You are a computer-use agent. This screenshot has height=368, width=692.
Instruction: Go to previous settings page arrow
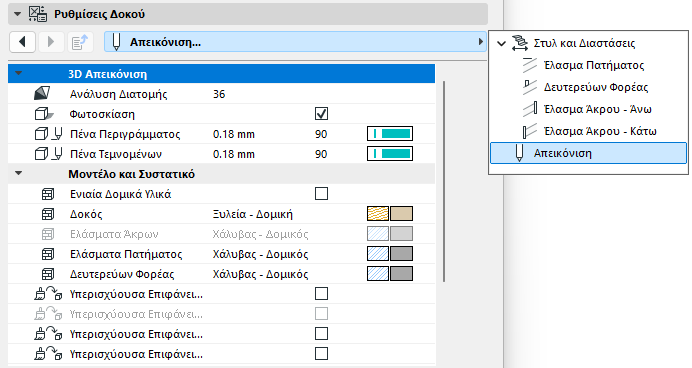pyautogui.click(x=22, y=42)
